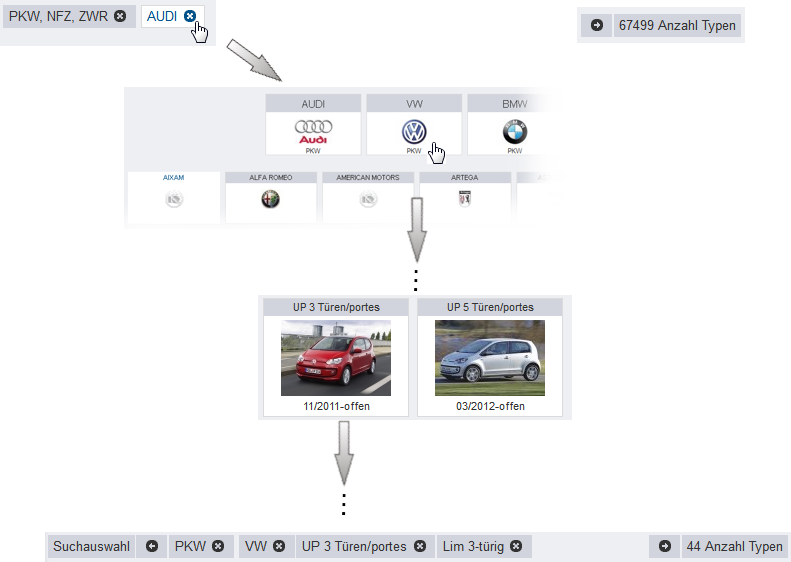Select the silver UP 5 Türen/portes car image
This screenshot has width=791, height=562.
(490, 358)
